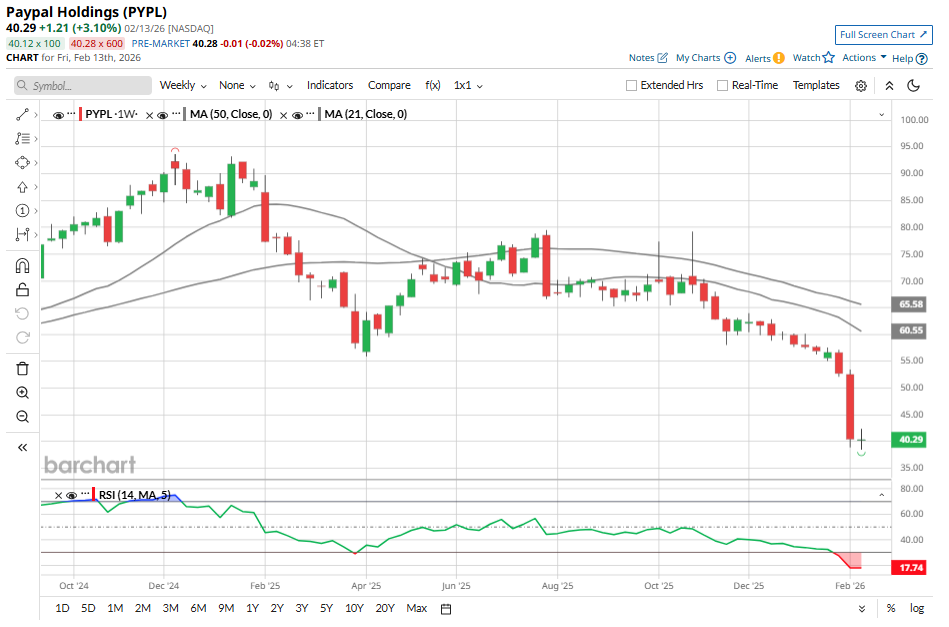Open the None dropdown
949x627 pixels.
pyautogui.click(x=237, y=86)
